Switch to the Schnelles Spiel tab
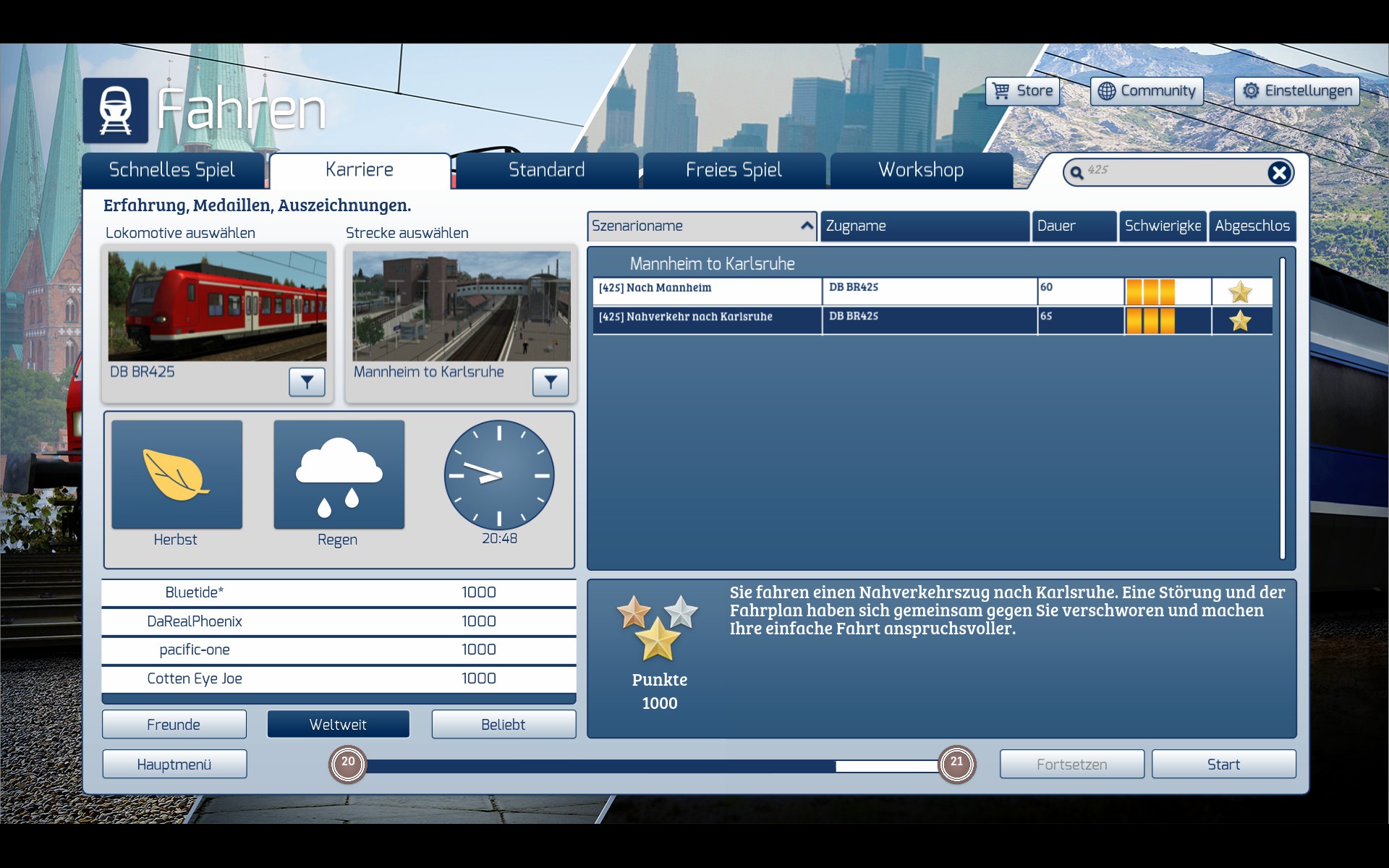The height and width of the screenshot is (868, 1389). [172, 170]
